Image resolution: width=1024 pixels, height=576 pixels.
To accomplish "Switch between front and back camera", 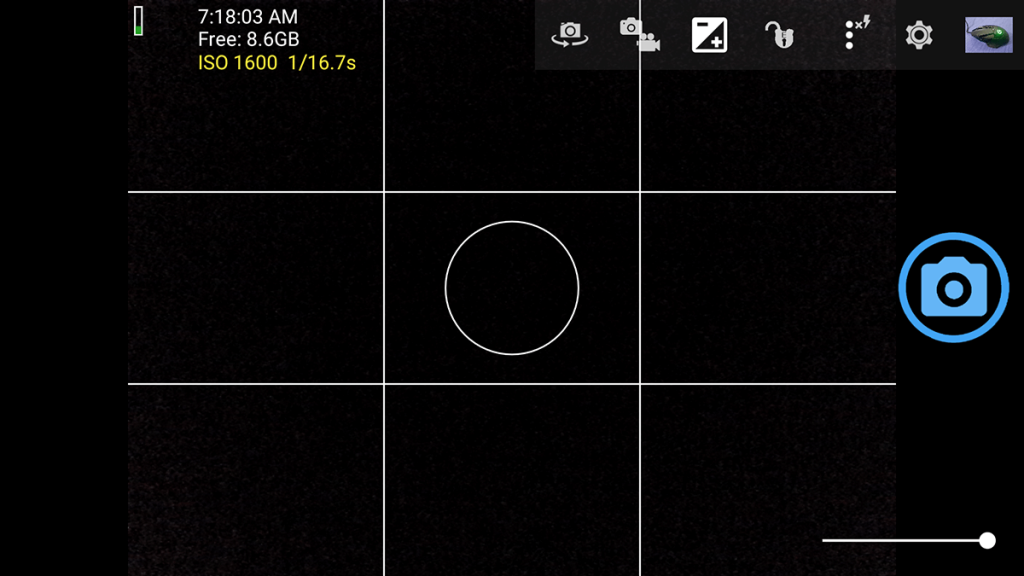I will coord(570,36).
